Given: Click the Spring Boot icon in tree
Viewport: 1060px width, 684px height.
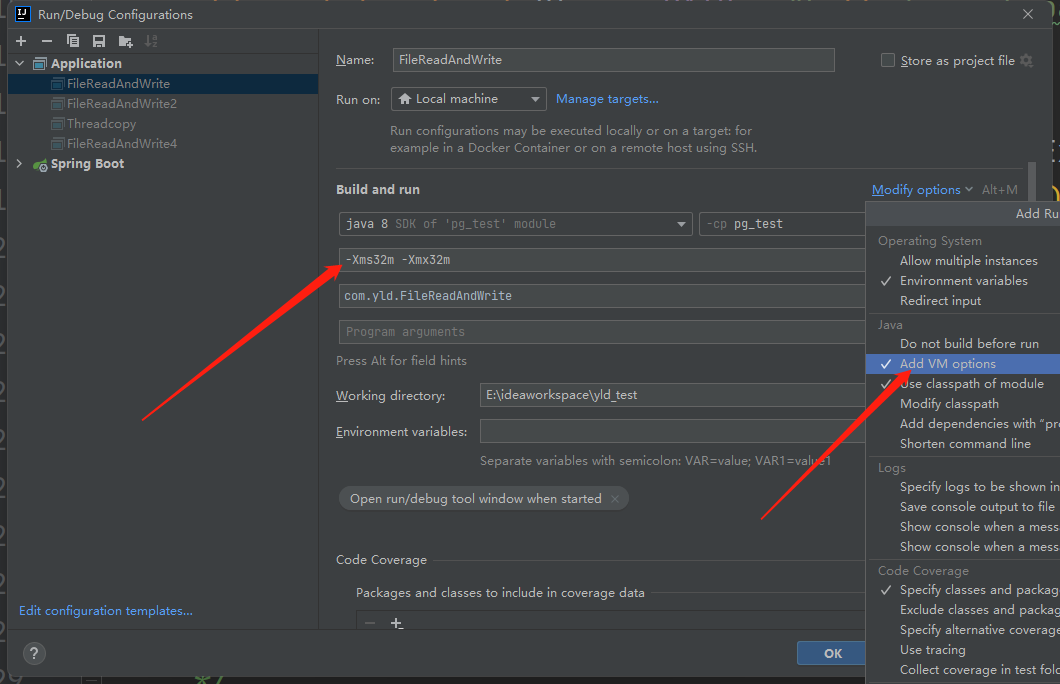Looking at the screenshot, I should tap(41, 164).
